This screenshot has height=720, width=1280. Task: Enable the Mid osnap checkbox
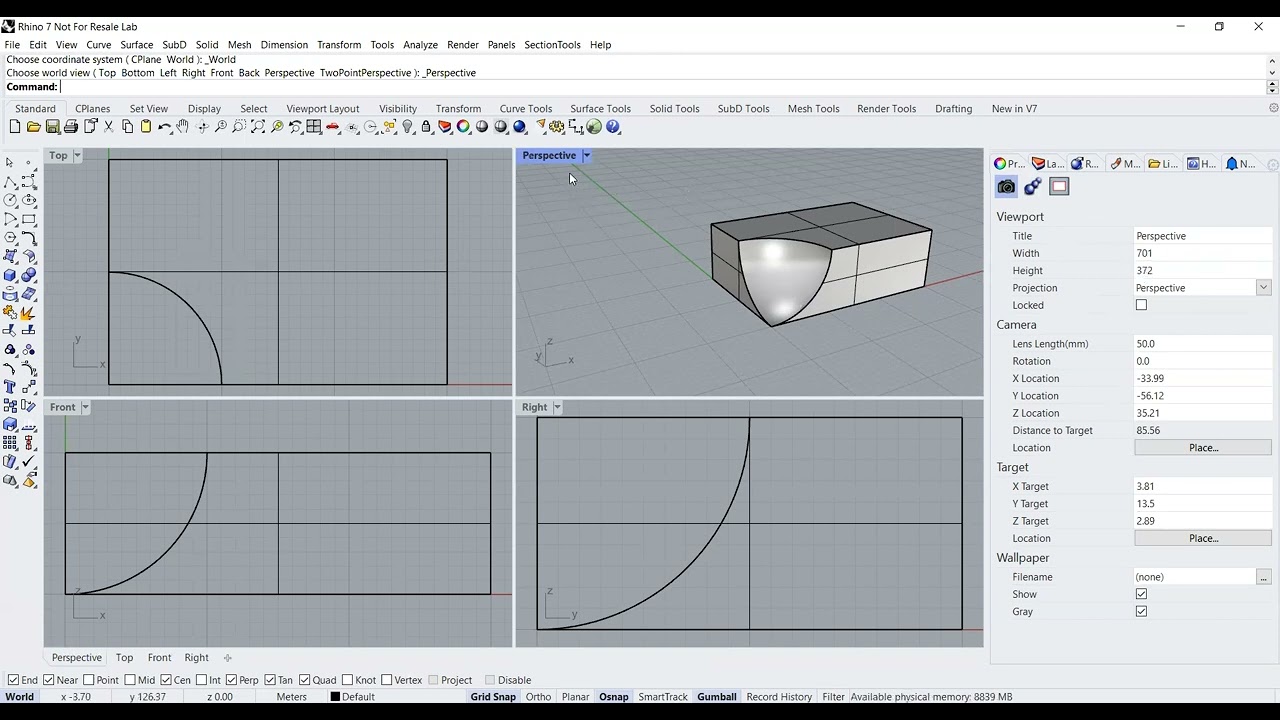click(130, 680)
